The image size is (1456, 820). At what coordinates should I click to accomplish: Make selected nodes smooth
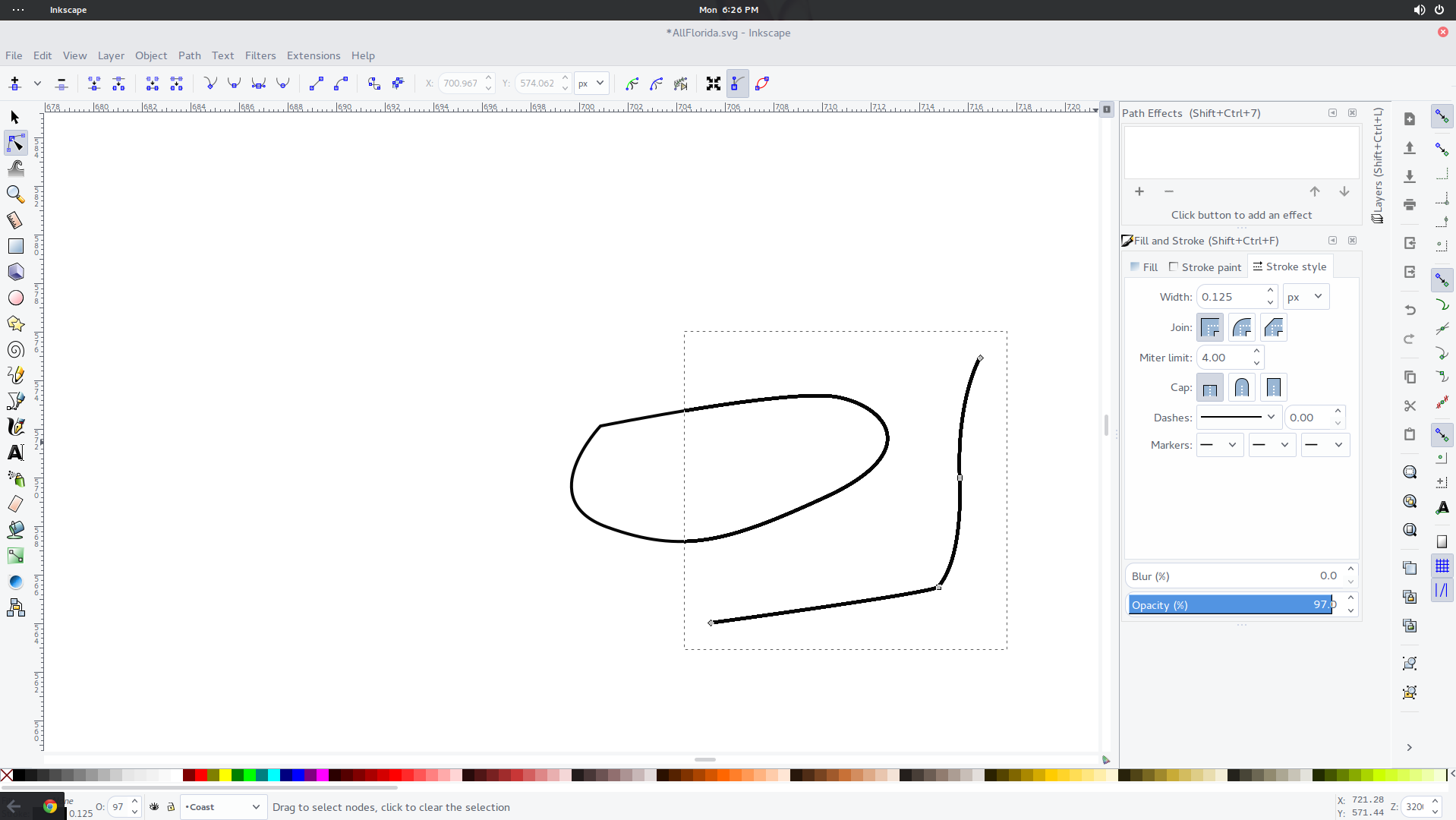pyautogui.click(x=234, y=84)
